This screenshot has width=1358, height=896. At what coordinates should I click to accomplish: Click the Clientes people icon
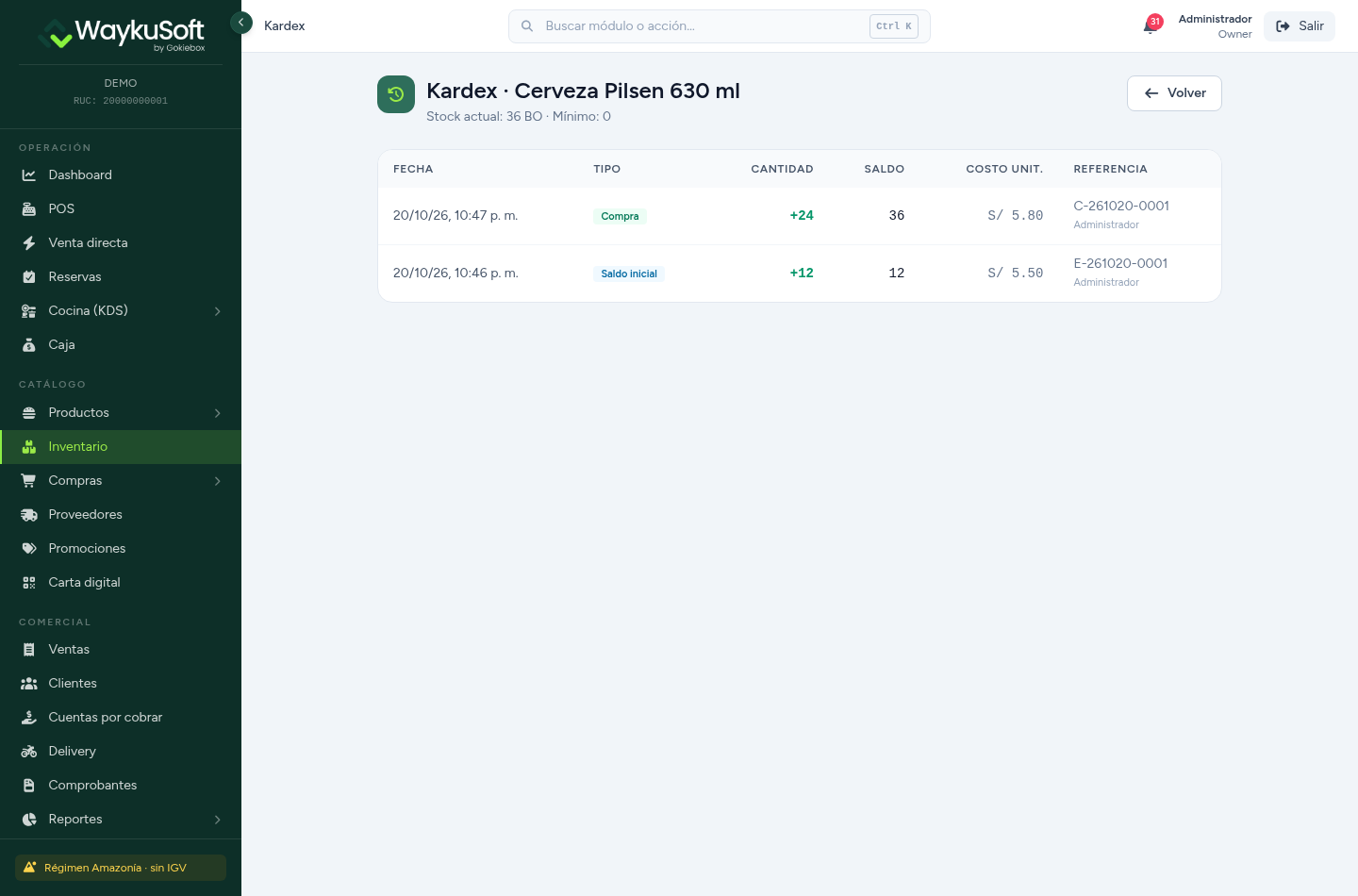coord(29,684)
